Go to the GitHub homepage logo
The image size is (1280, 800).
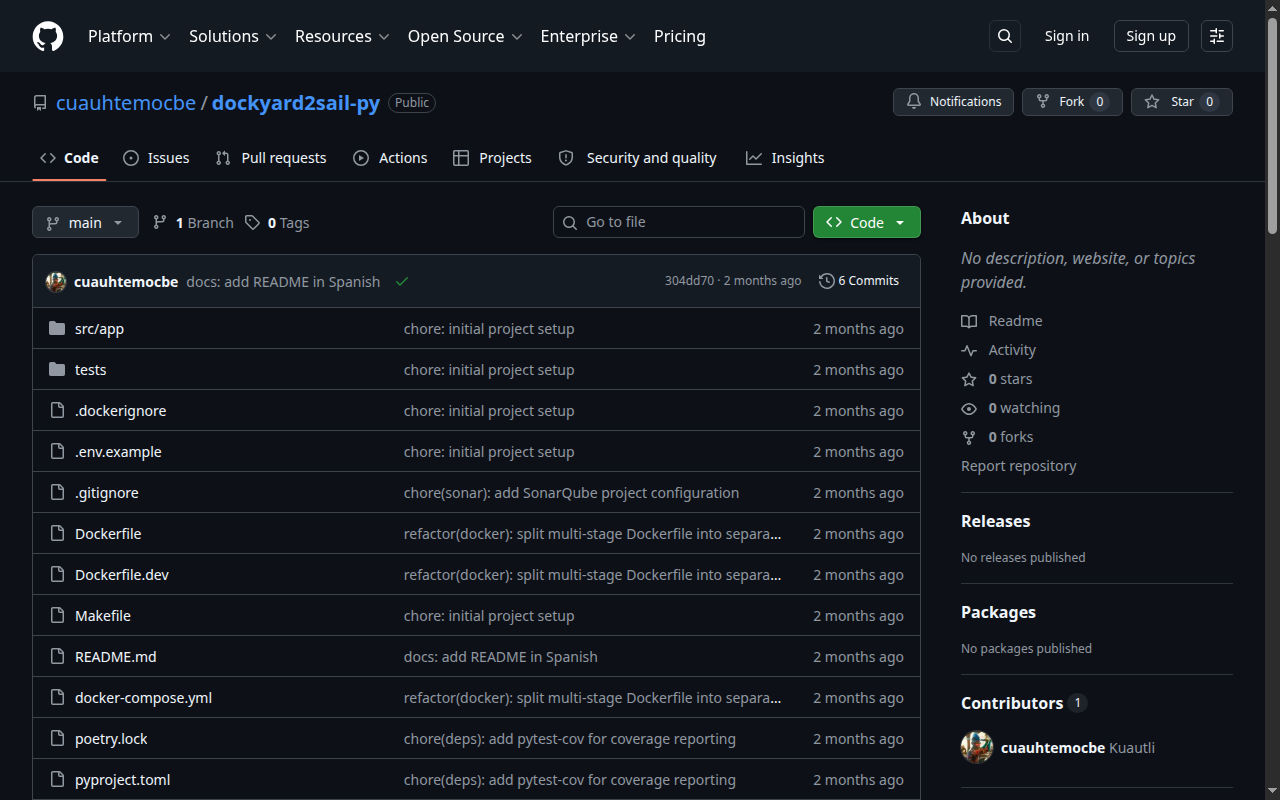point(48,36)
